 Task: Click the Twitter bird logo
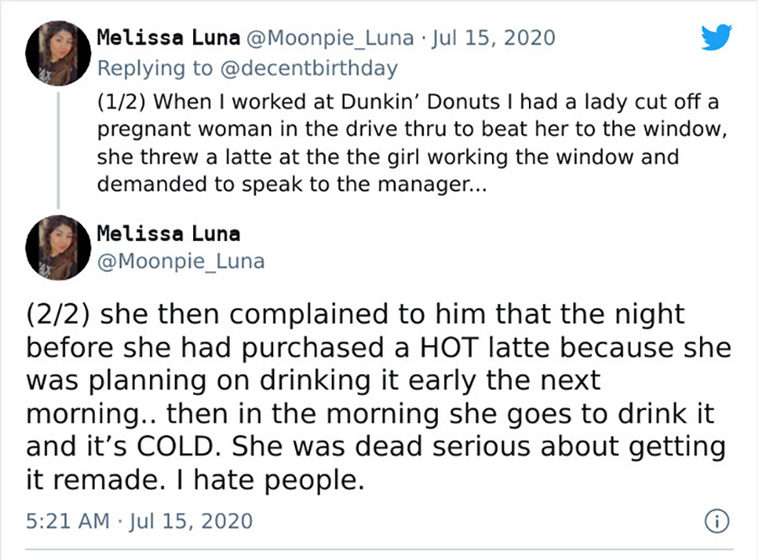716,37
